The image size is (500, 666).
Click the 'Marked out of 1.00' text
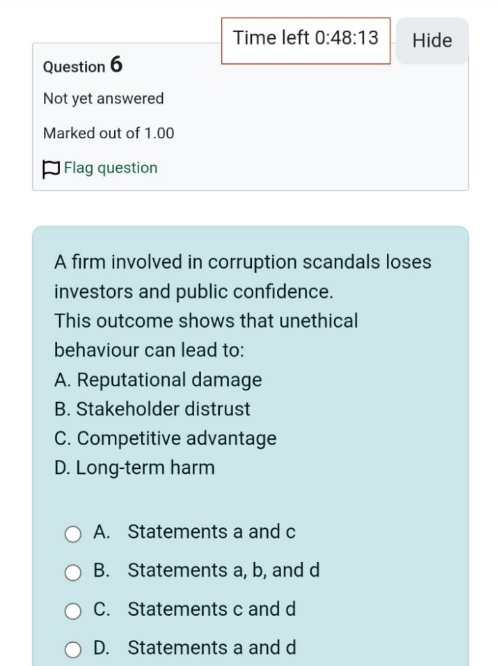108,133
